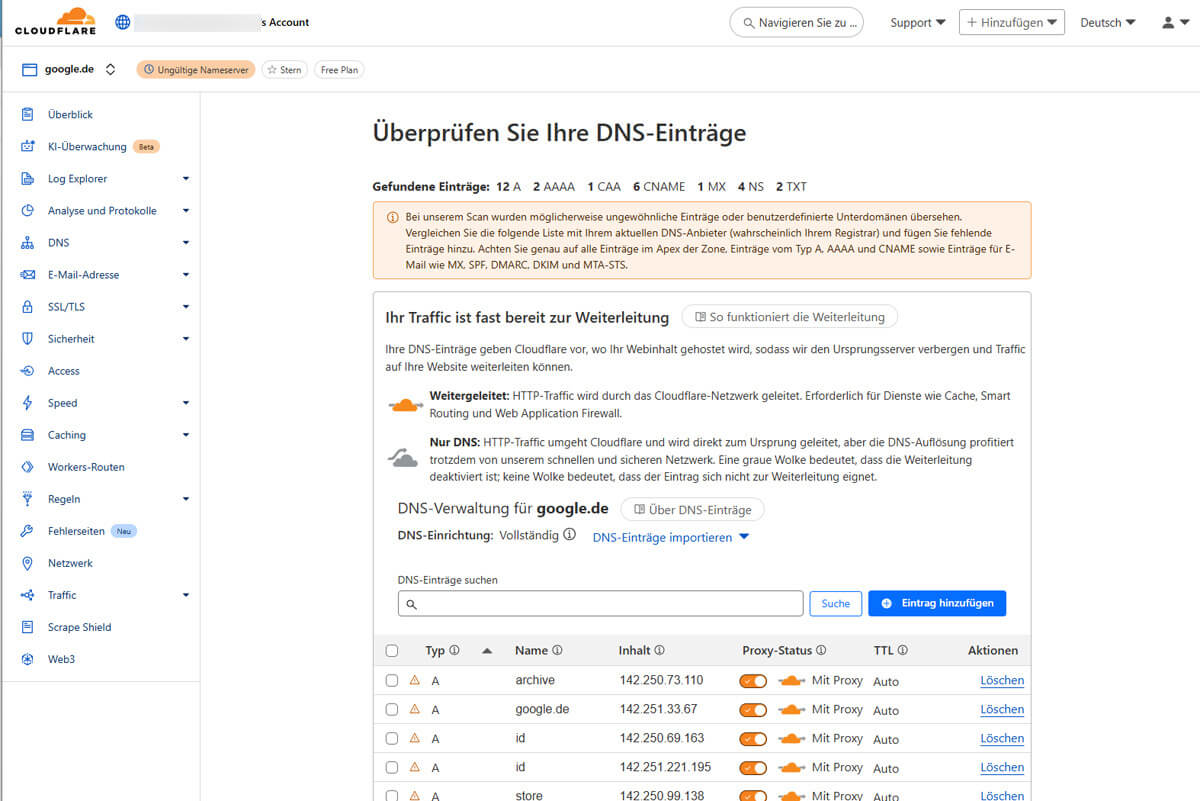Screen dimensions: 1200x801
Task: Open the Hinzufügen dropdown
Action: (1012, 22)
